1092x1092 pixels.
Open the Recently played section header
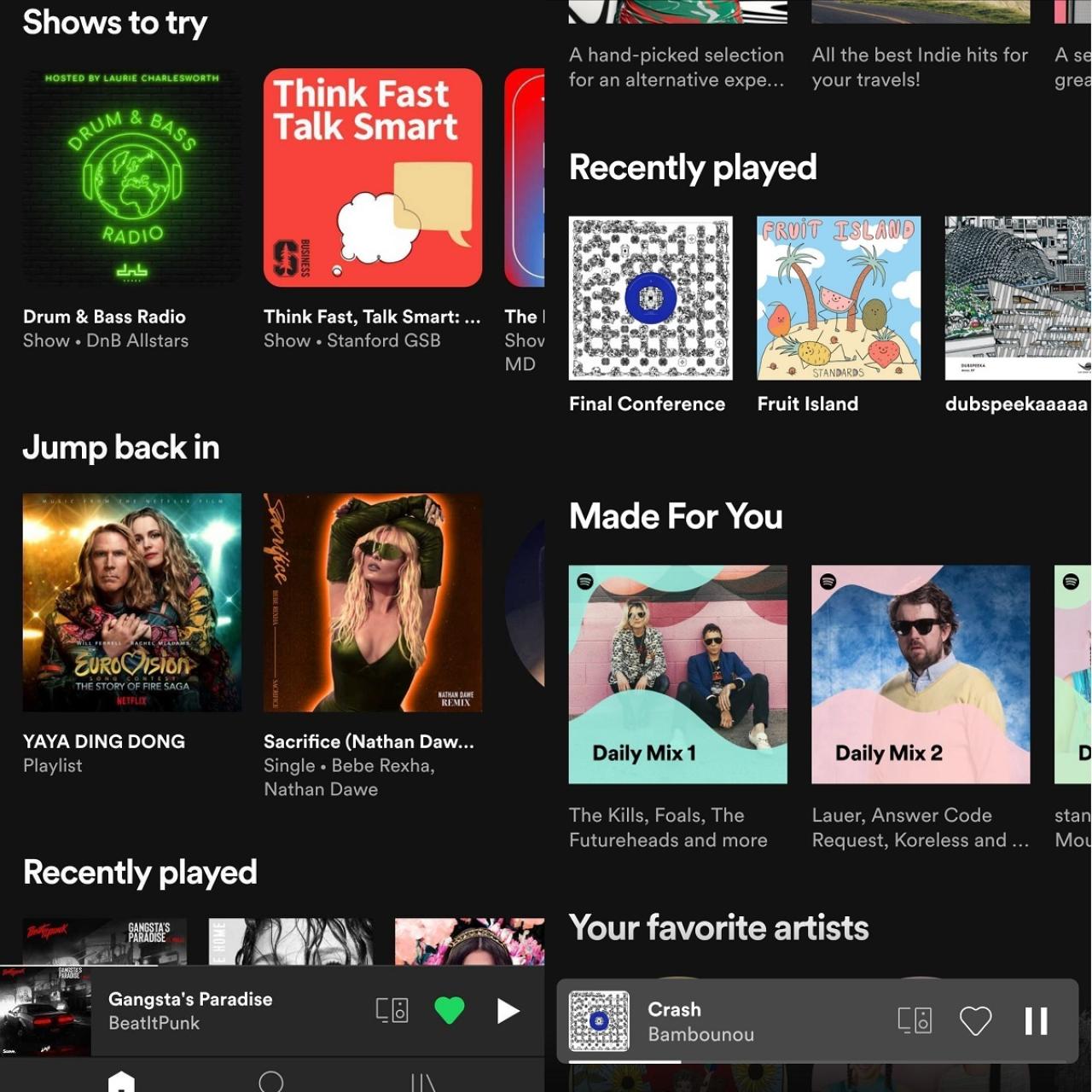click(x=692, y=168)
